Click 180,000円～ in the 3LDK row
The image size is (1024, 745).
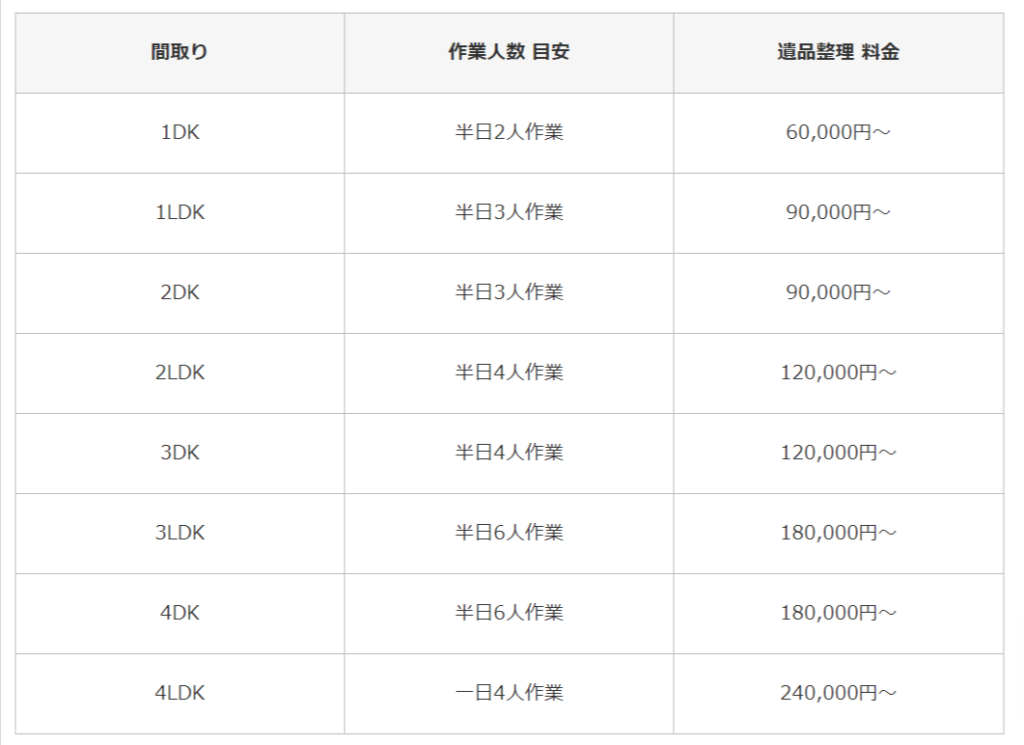[838, 532]
